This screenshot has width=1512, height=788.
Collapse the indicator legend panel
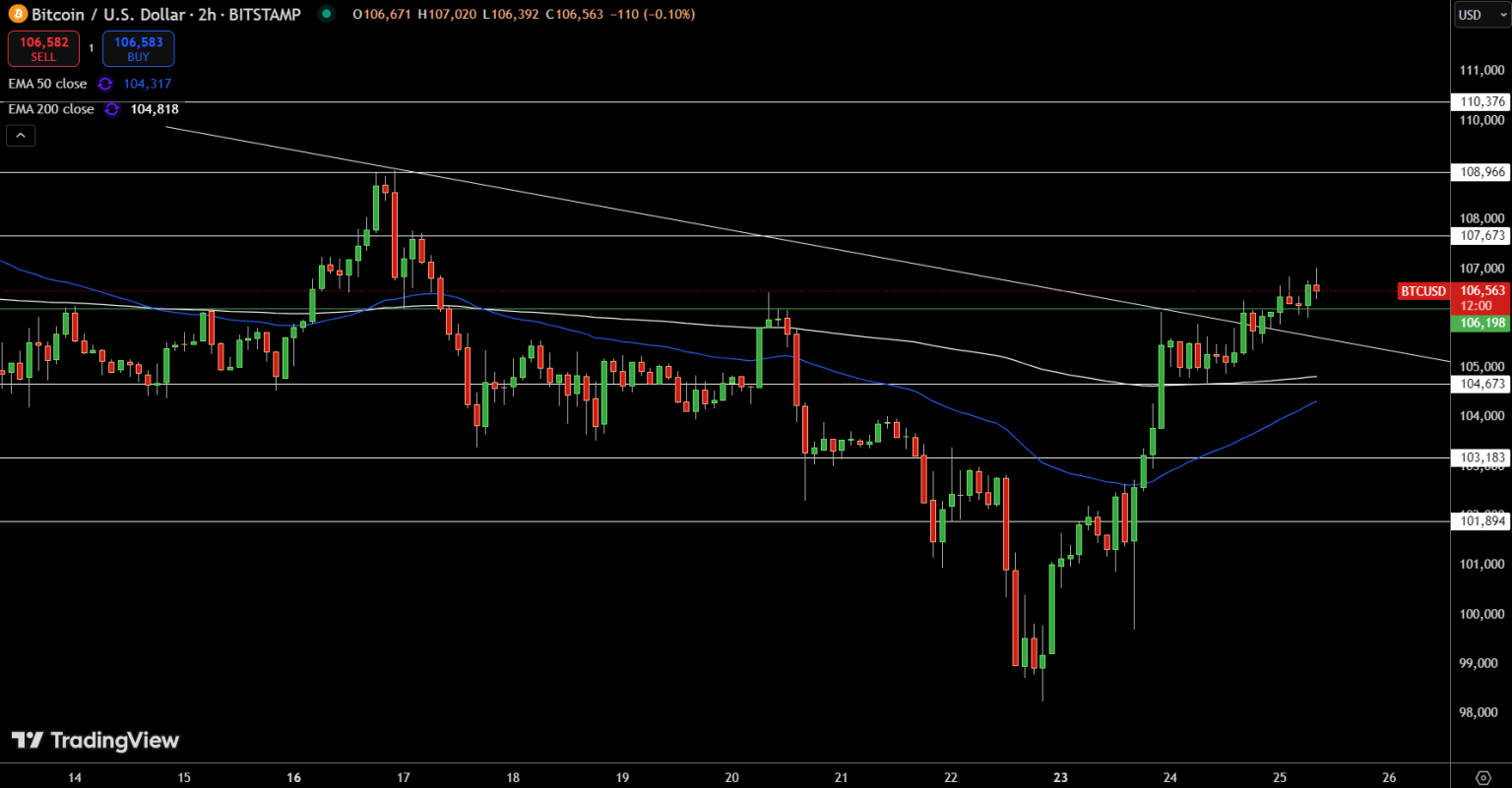click(x=21, y=135)
